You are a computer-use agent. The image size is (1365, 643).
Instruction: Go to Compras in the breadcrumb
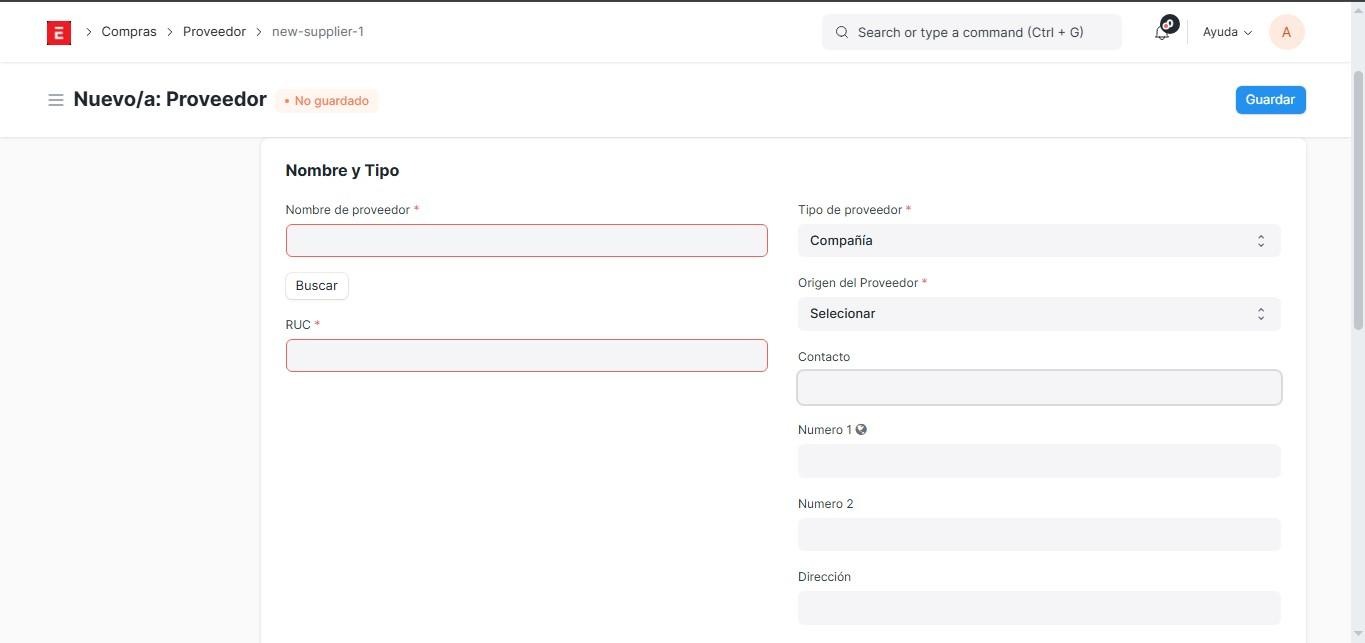coord(129,32)
